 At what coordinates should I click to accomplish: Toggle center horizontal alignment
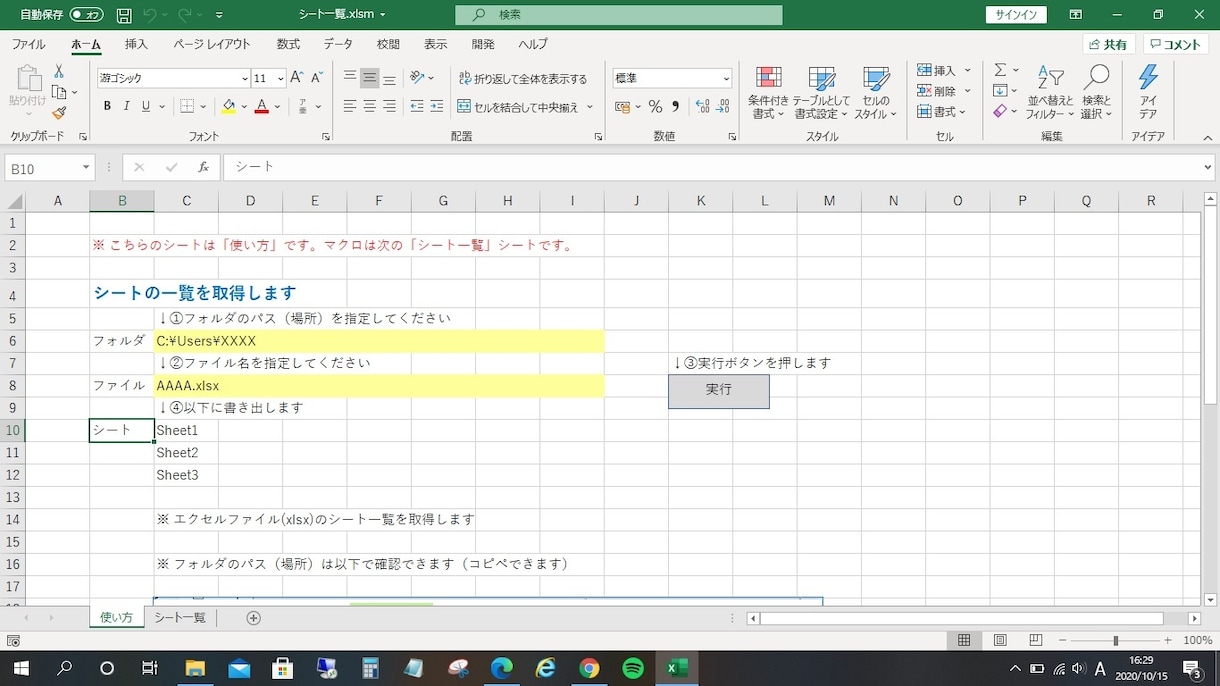click(x=370, y=106)
